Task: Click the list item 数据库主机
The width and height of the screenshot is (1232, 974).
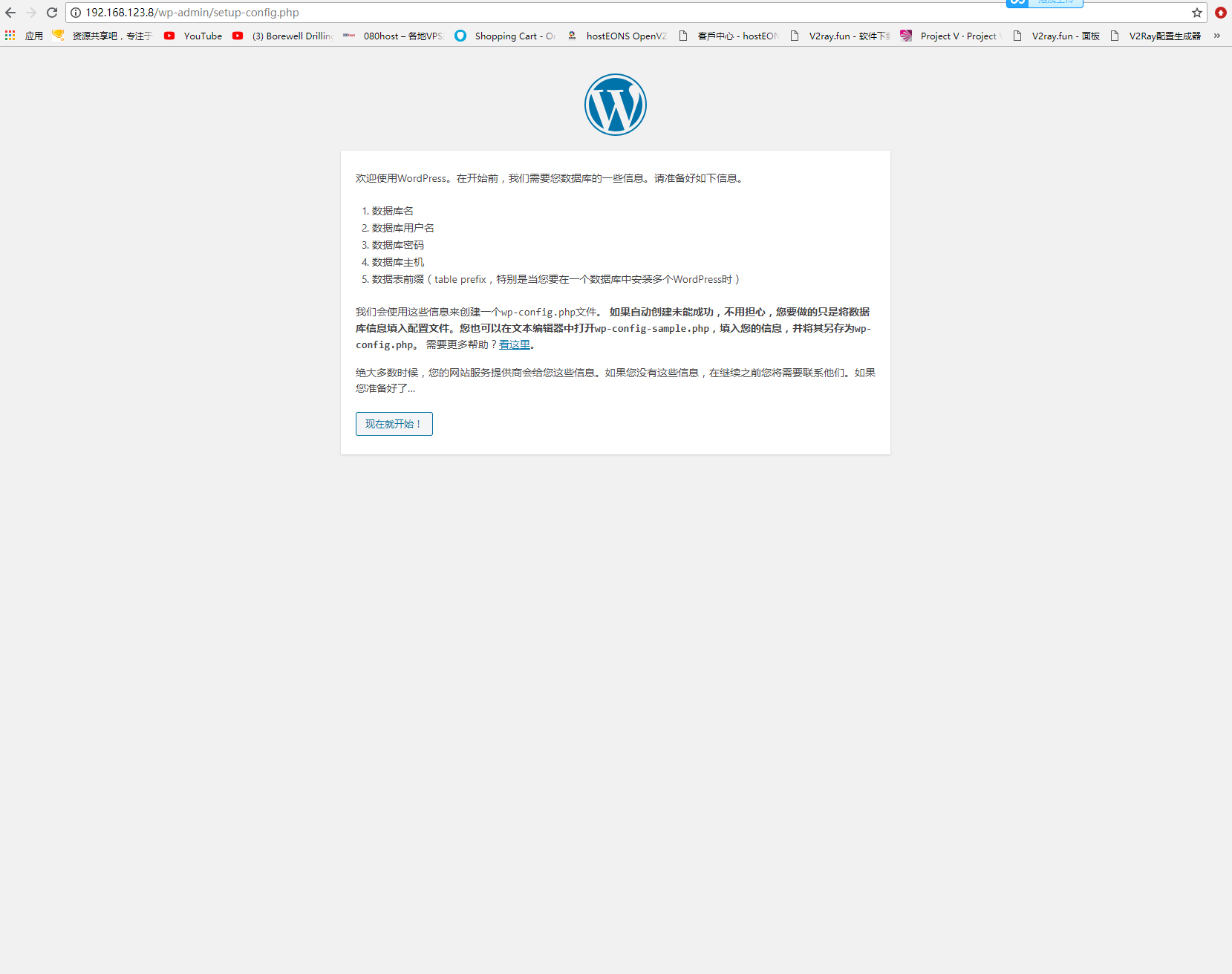Action: tap(398, 262)
